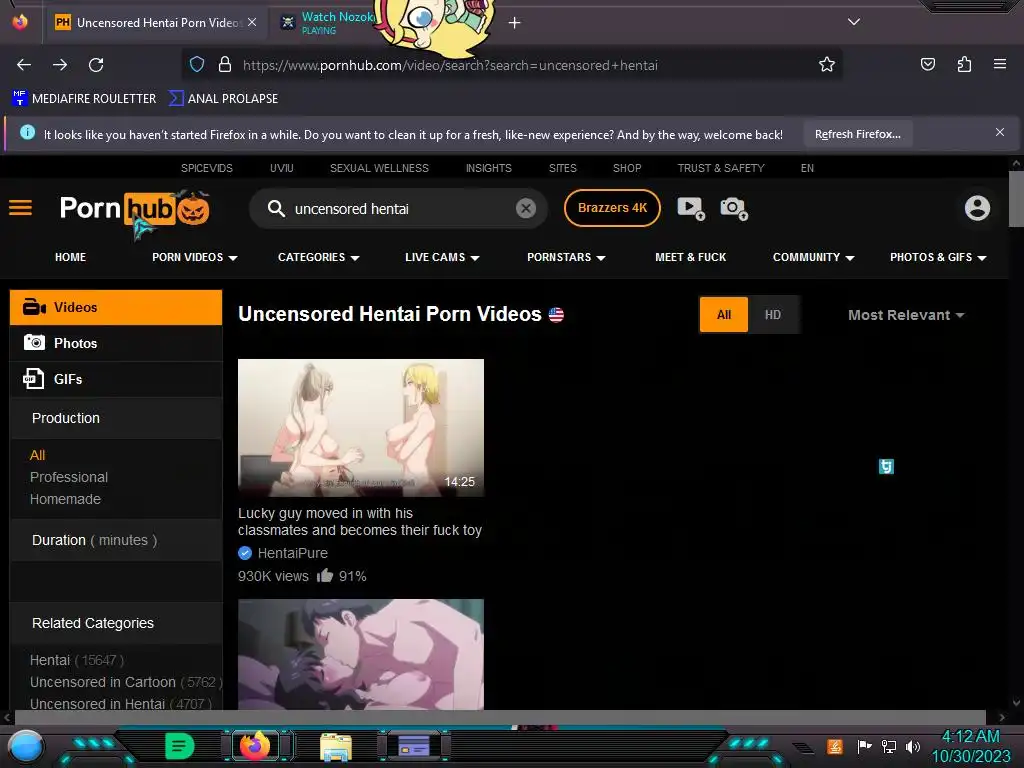The width and height of the screenshot is (1024, 768).
Task: Choose the Homemade production filter
Action: point(65,499)
